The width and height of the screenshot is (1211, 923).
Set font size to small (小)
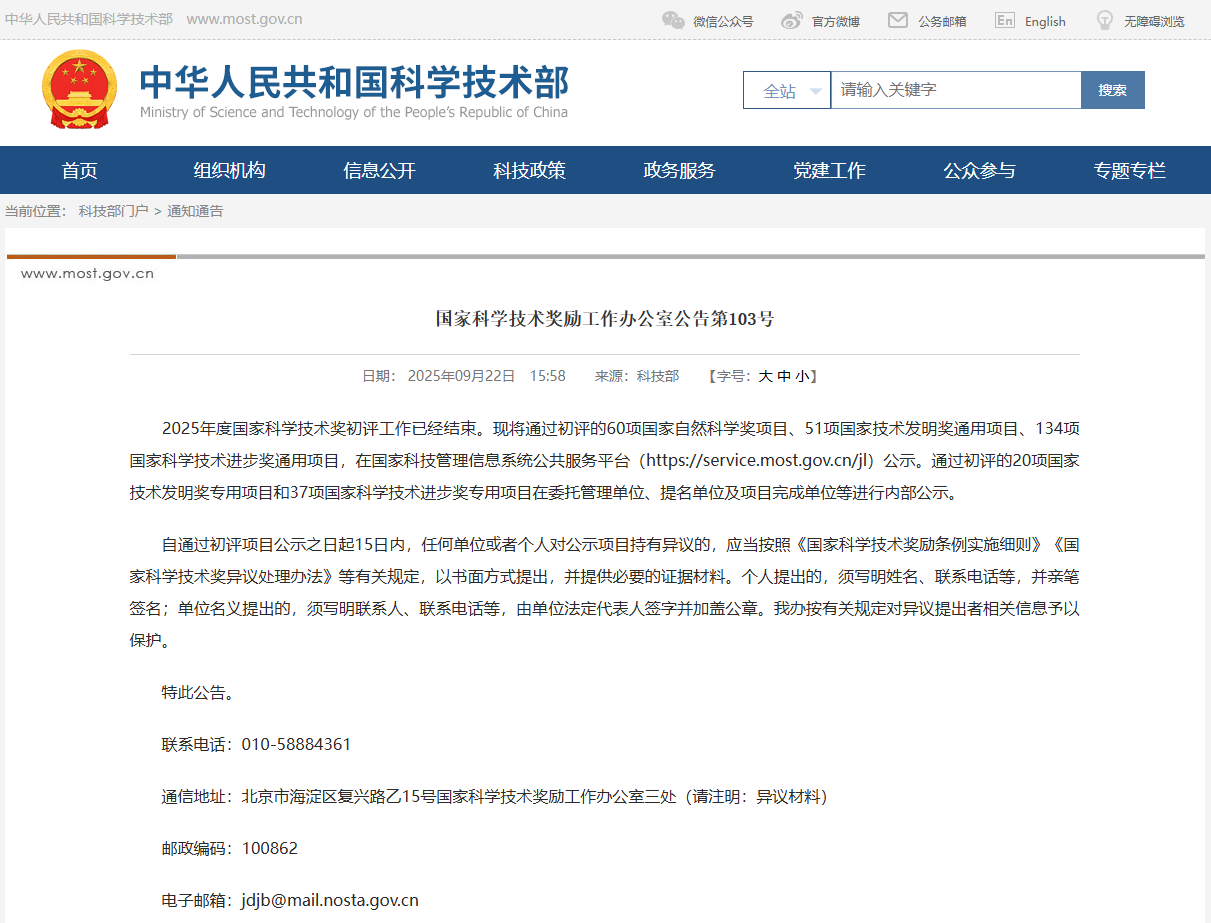point(803,376)
